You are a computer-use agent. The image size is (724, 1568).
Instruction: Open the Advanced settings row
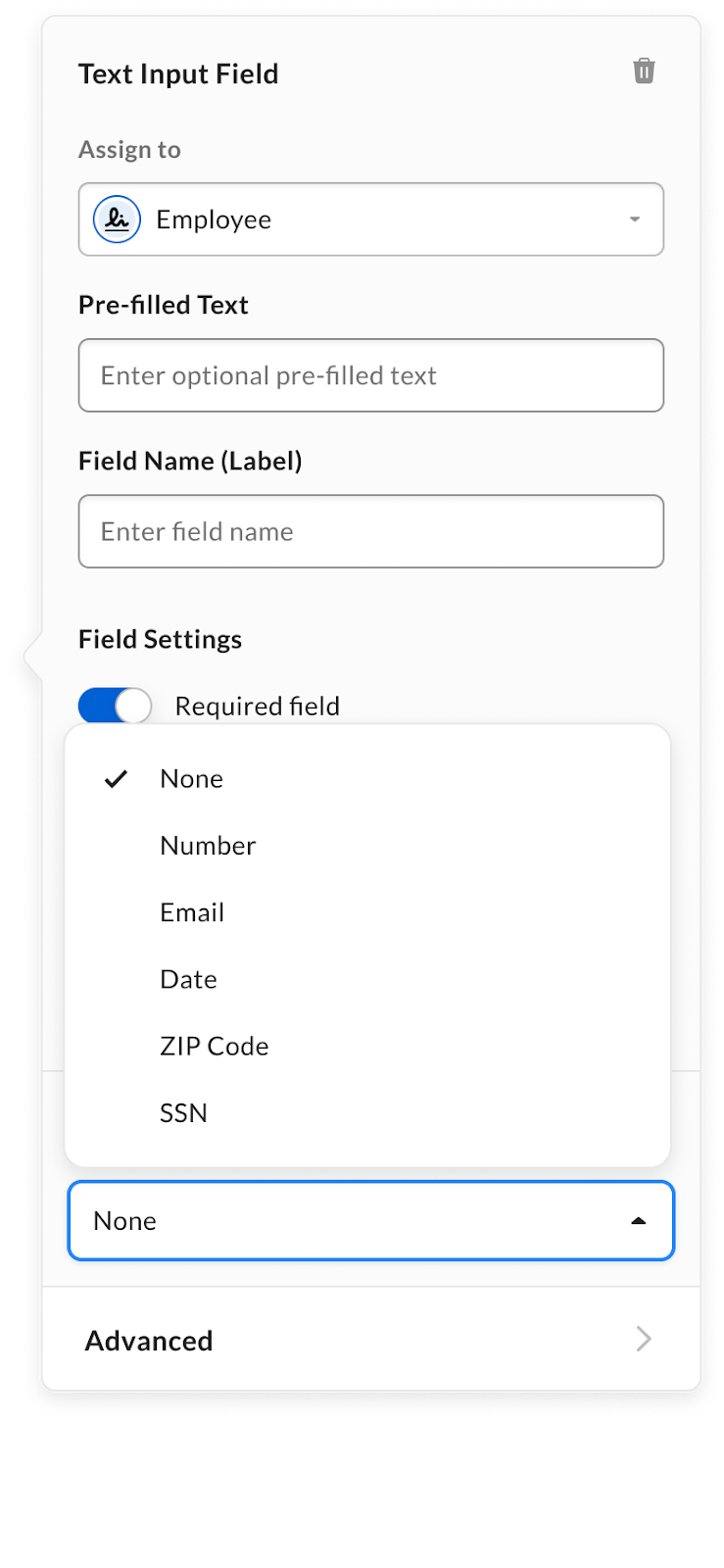(370, 1340)
